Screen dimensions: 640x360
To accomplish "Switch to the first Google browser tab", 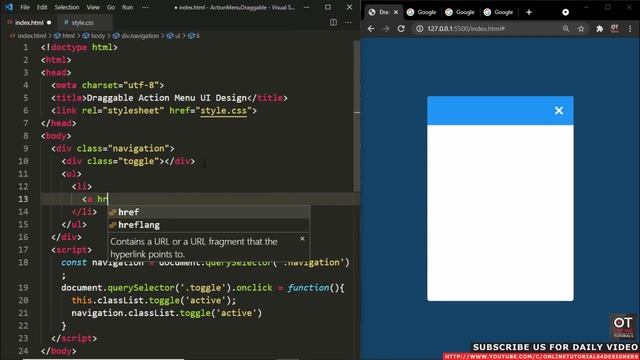I will [422, 12].
